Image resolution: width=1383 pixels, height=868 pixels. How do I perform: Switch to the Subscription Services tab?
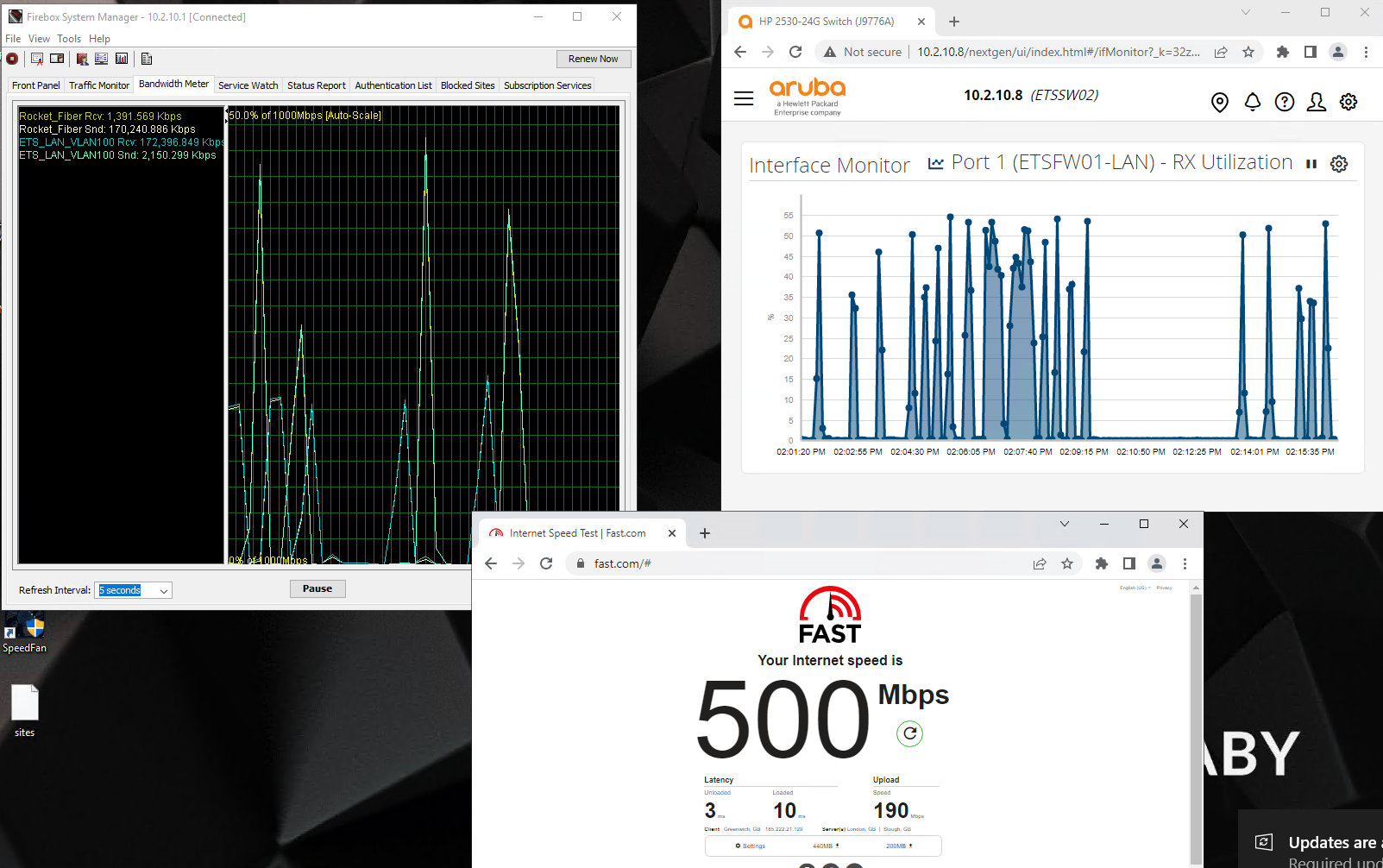point(548,85)
